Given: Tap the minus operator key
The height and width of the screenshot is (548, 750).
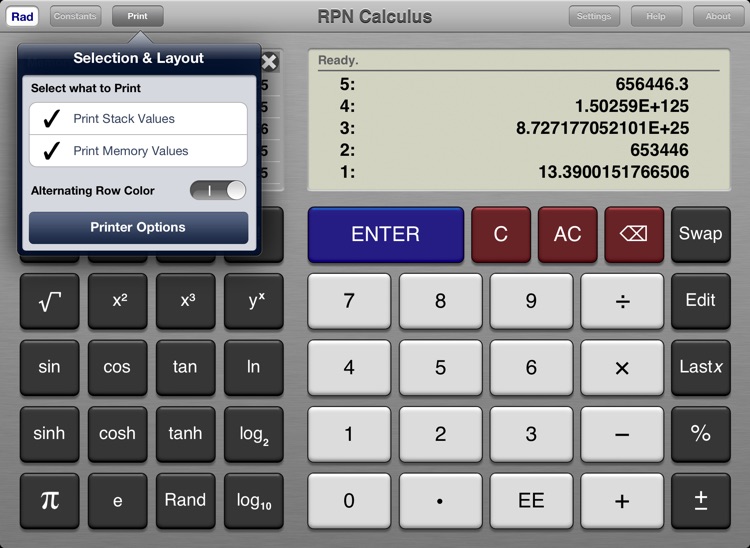Looking at the screenshot, I should [622, 434].
